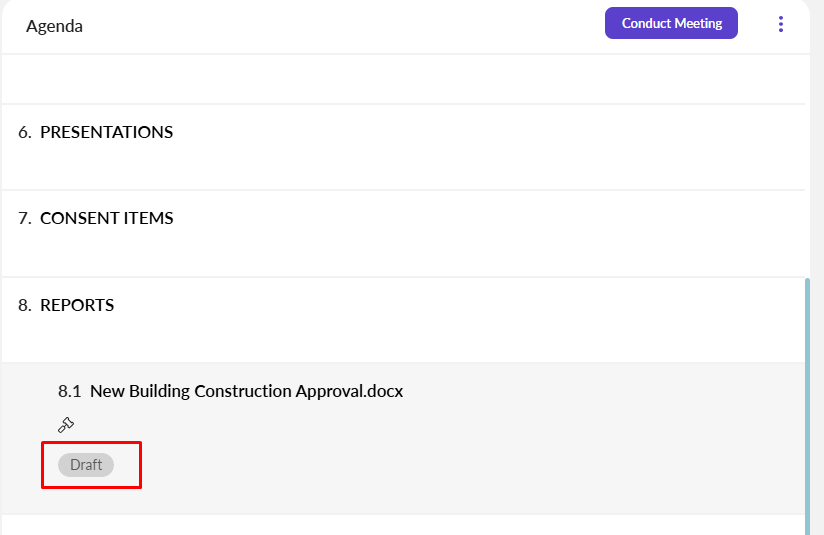Image resolution: width=824 pixels, height=535 pixels.
Task: Open the three-dot more options menu
Action: click(x=781, y=24)
